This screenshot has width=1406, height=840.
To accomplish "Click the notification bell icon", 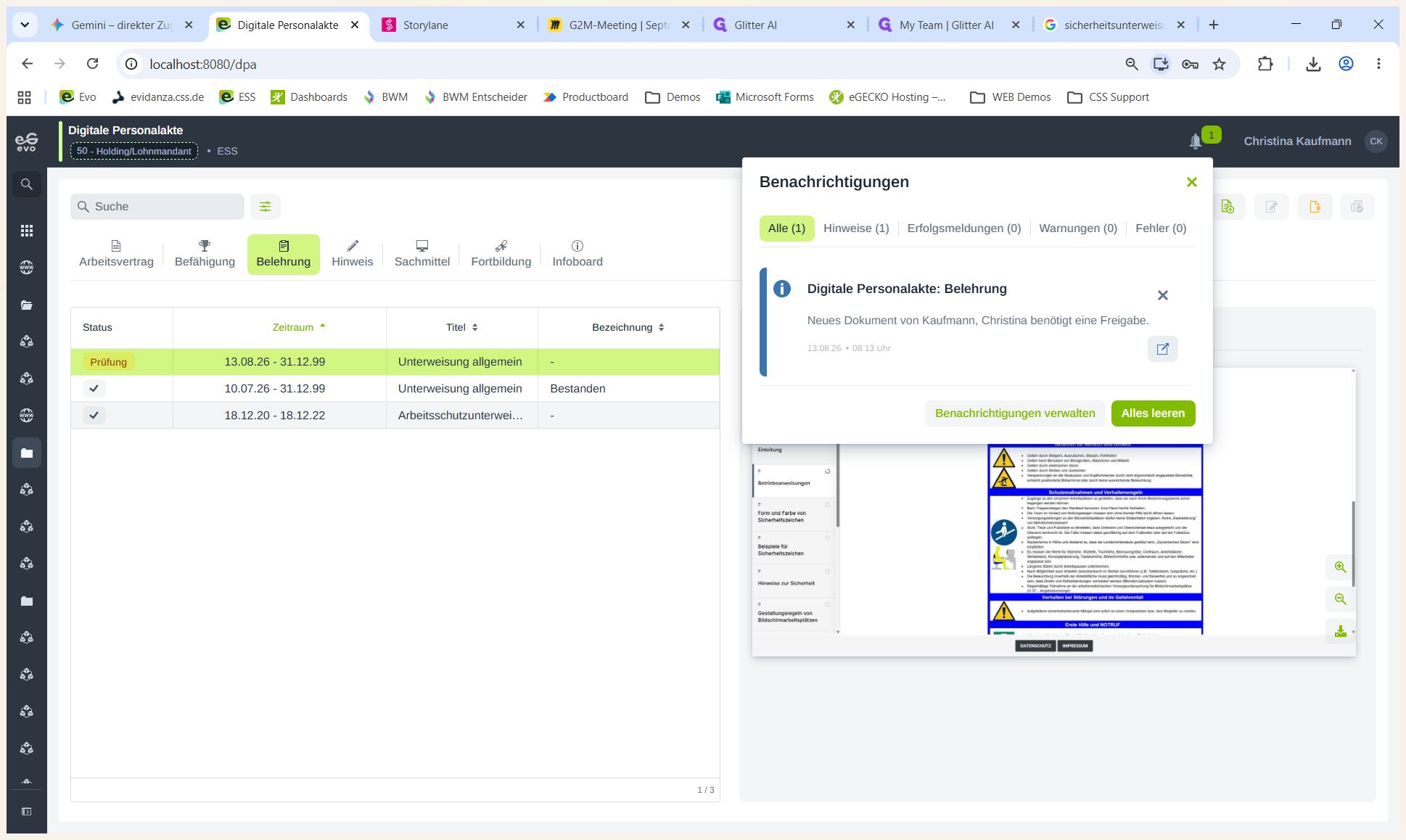I will click(x=1196, y=141).
